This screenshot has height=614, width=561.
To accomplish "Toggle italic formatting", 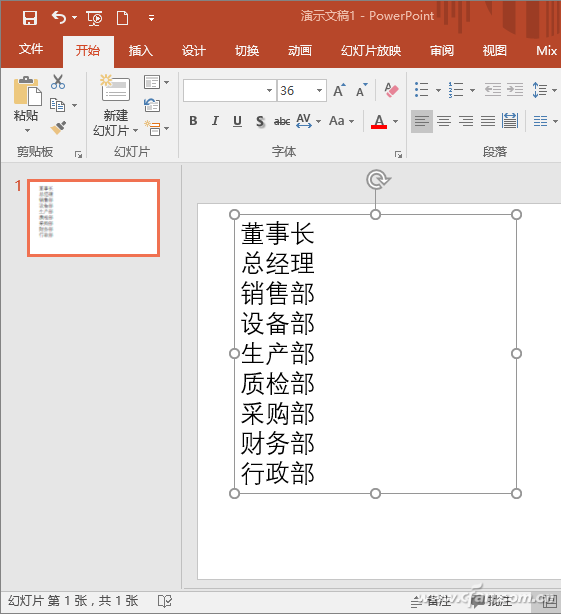I will [215, 121].
